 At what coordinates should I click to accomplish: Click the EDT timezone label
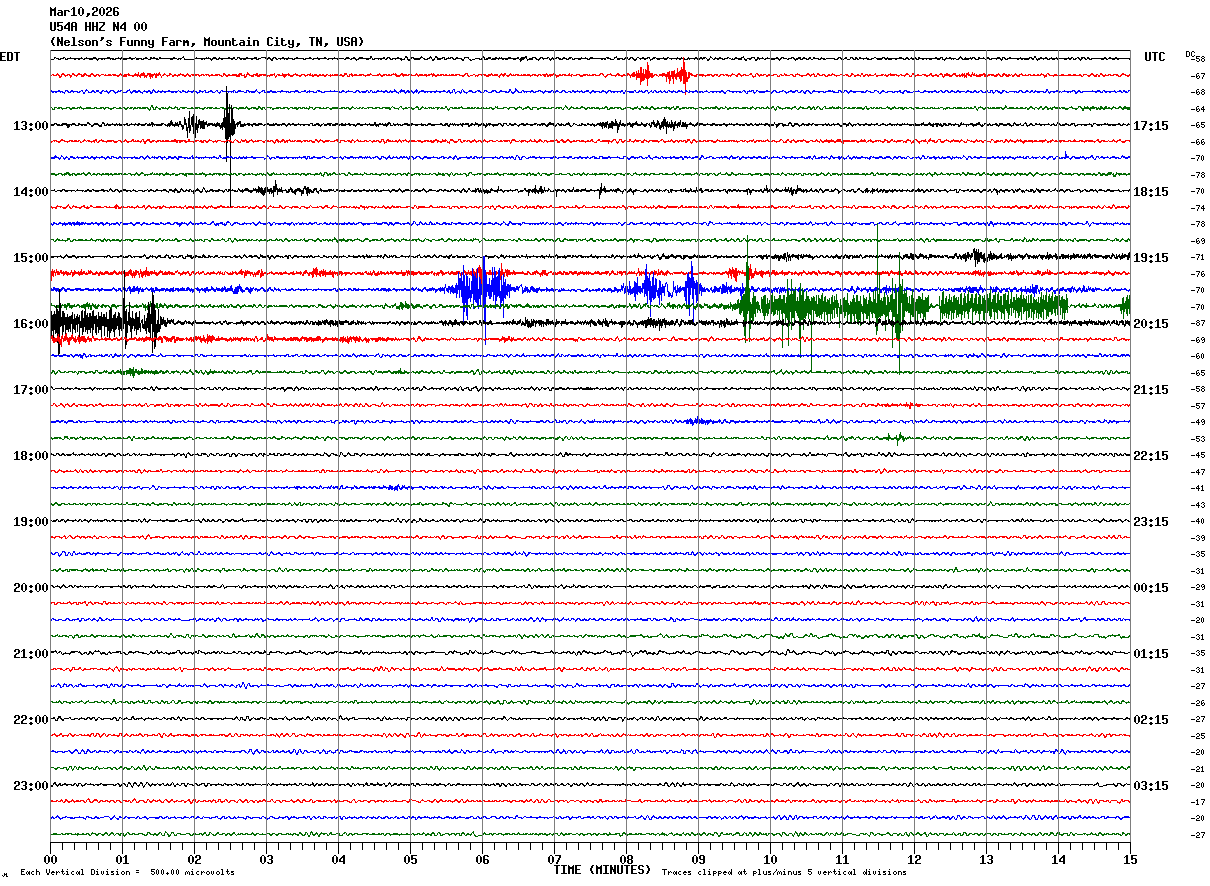[10, 57]
